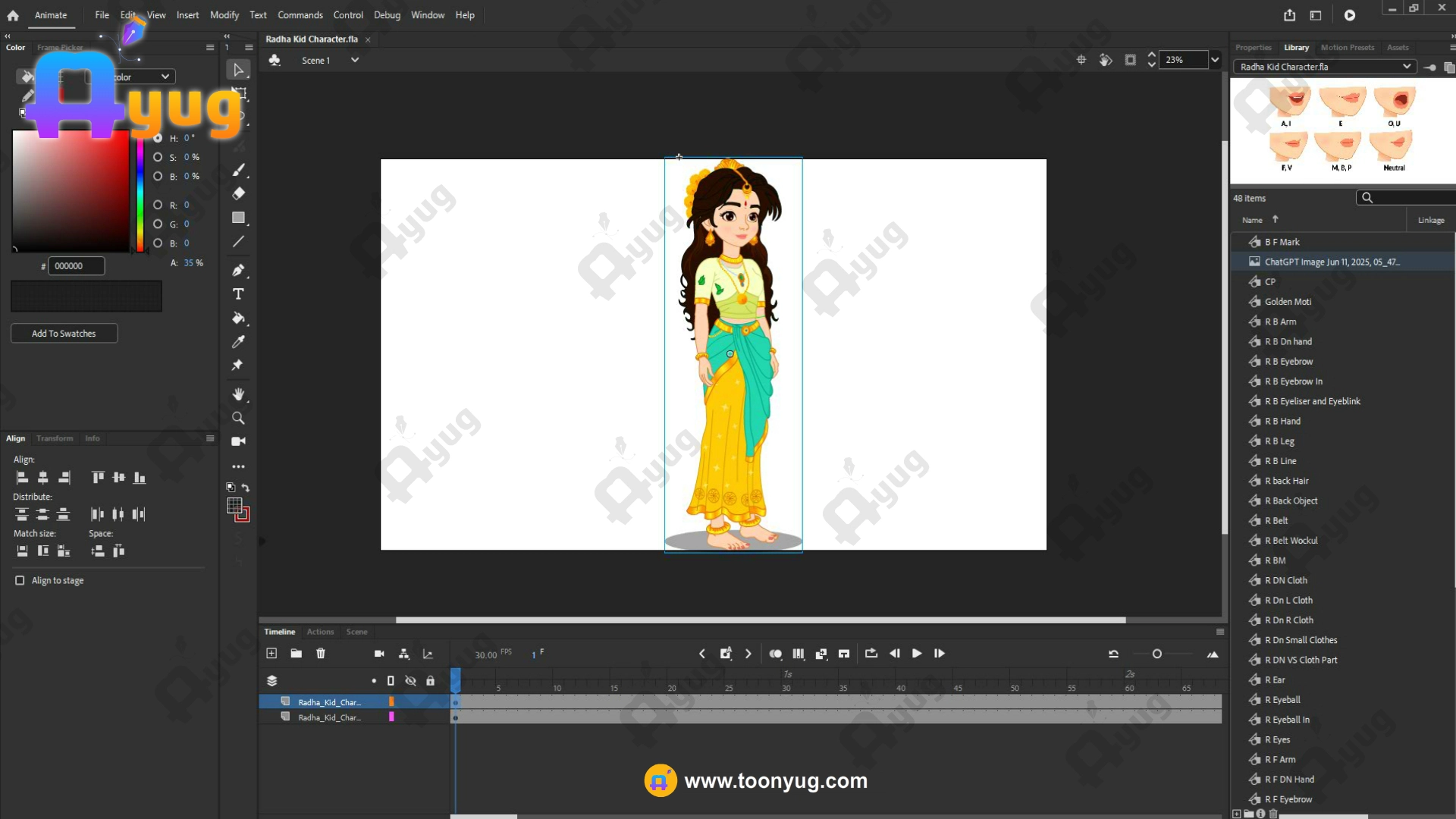Click the new layer icon in timeline
This screenshot has width=1456, height=819.
click(x=271, y=654)
